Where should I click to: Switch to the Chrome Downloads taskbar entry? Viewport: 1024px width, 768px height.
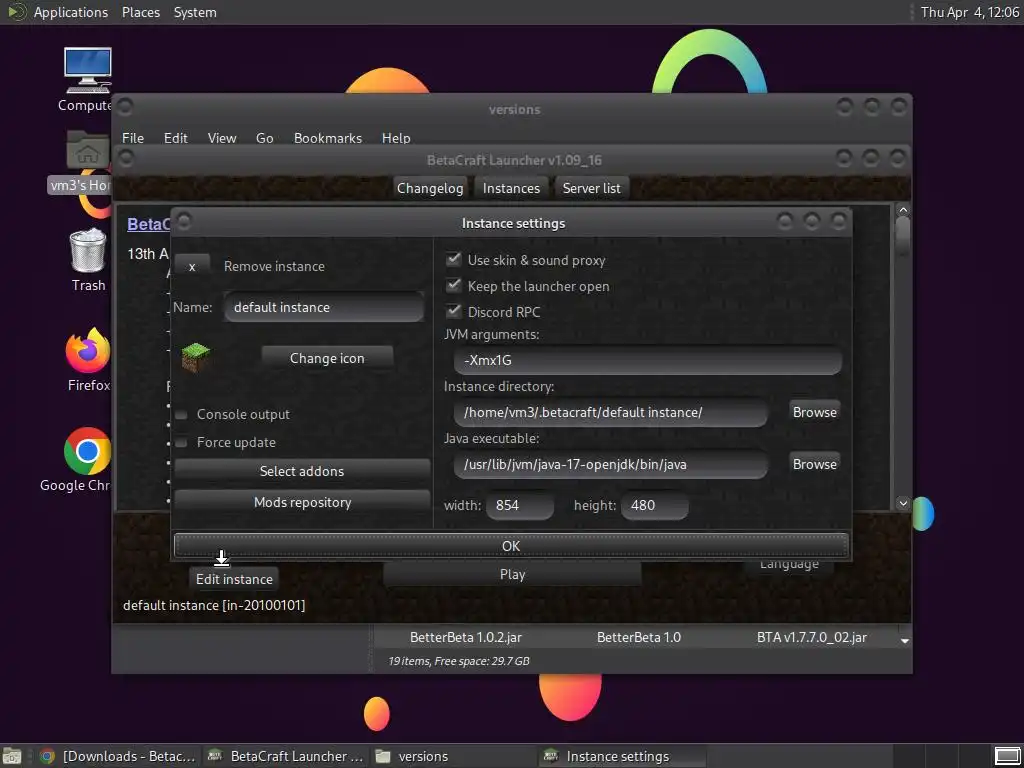click(x=118, y=756)
